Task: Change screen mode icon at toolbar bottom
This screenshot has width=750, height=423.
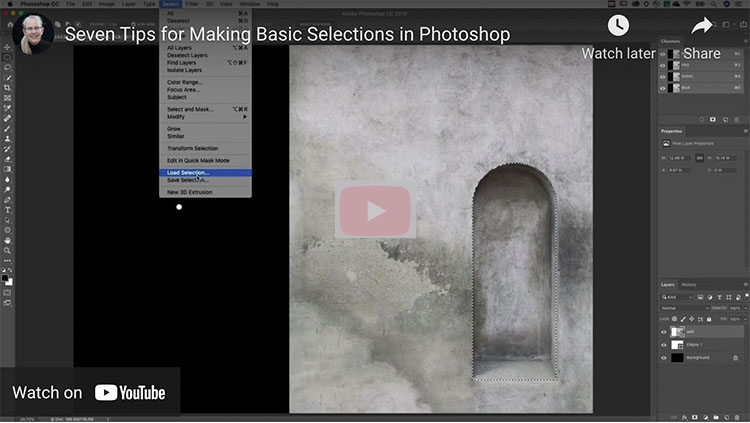Action: pyautogui.click(x=7, y=303)
